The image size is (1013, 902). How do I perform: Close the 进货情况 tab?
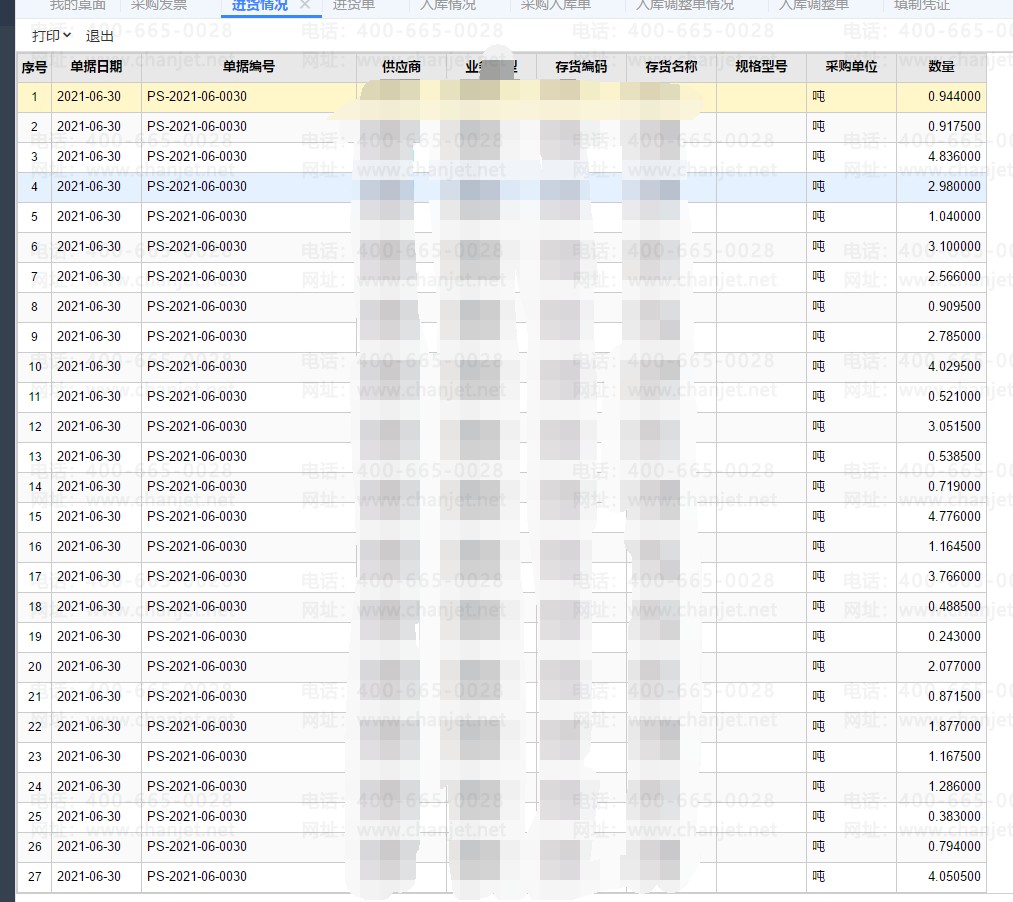tap(305, 5)
